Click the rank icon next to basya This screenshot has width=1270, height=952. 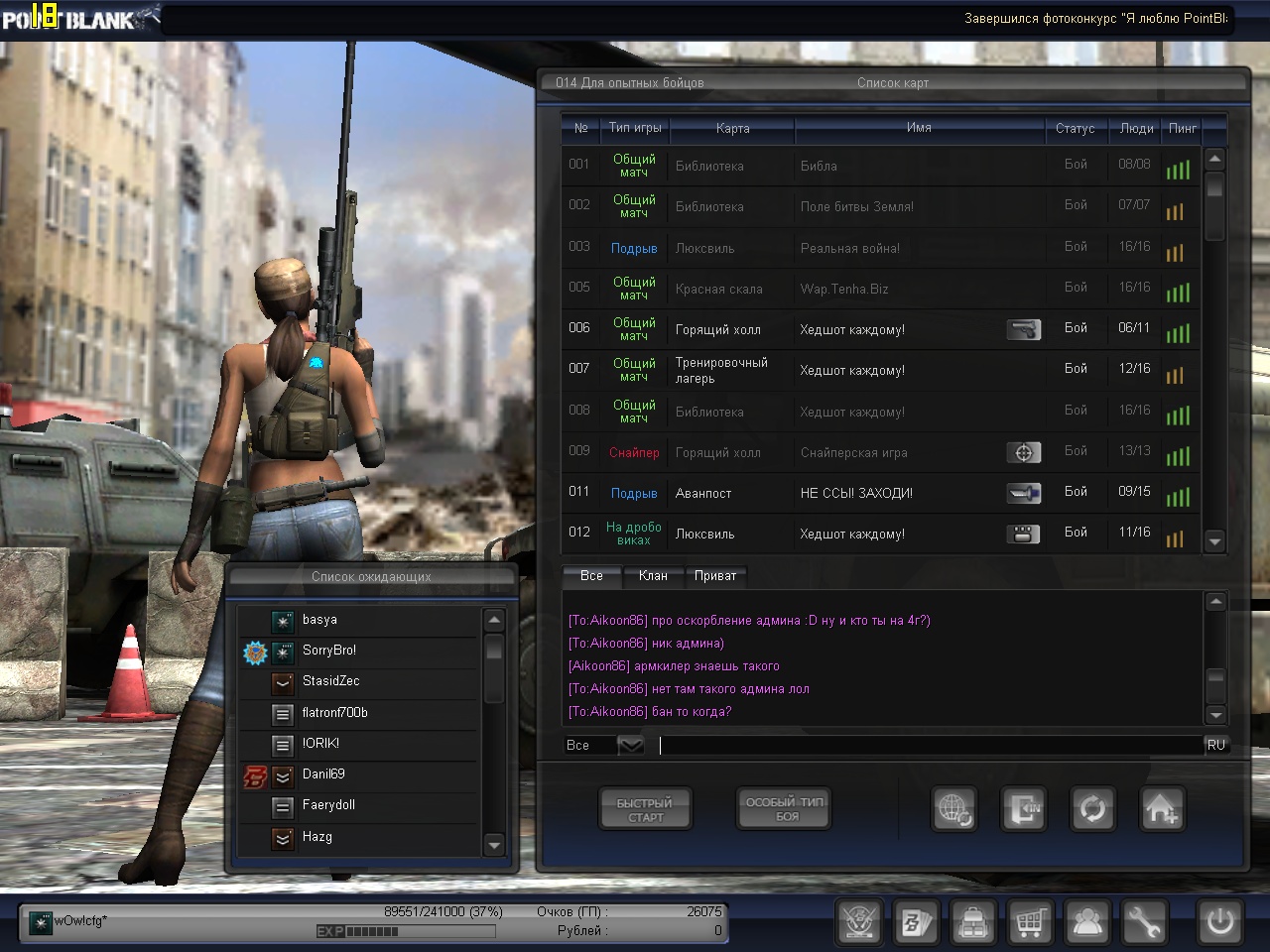tap(283, 621)
